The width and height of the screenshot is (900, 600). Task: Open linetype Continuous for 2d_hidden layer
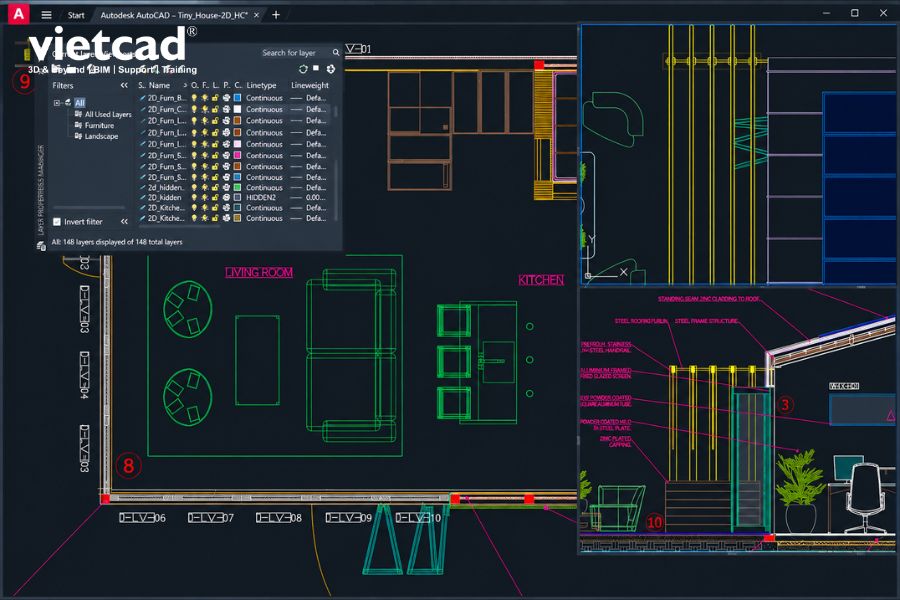[x=264, y=188]
